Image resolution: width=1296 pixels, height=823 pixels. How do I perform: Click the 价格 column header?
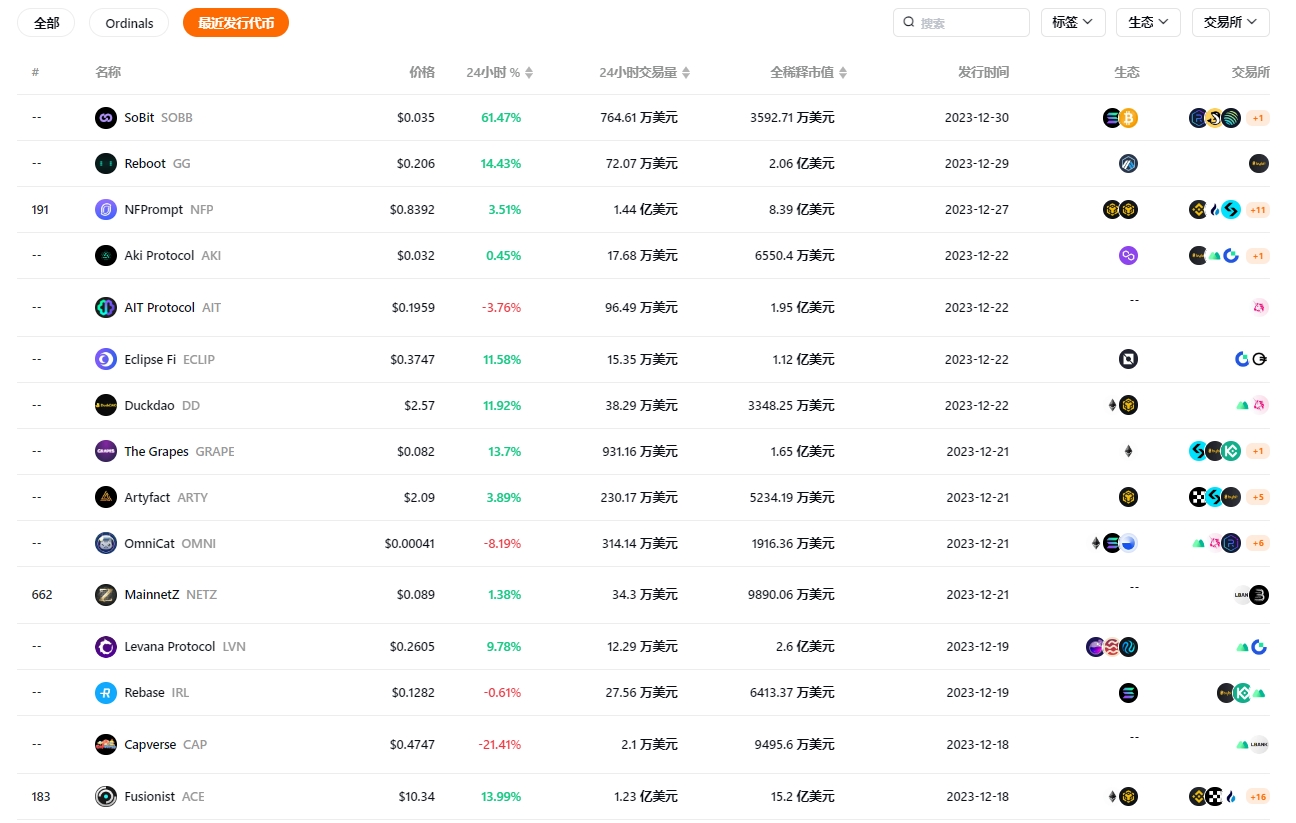tap(422, 73)
